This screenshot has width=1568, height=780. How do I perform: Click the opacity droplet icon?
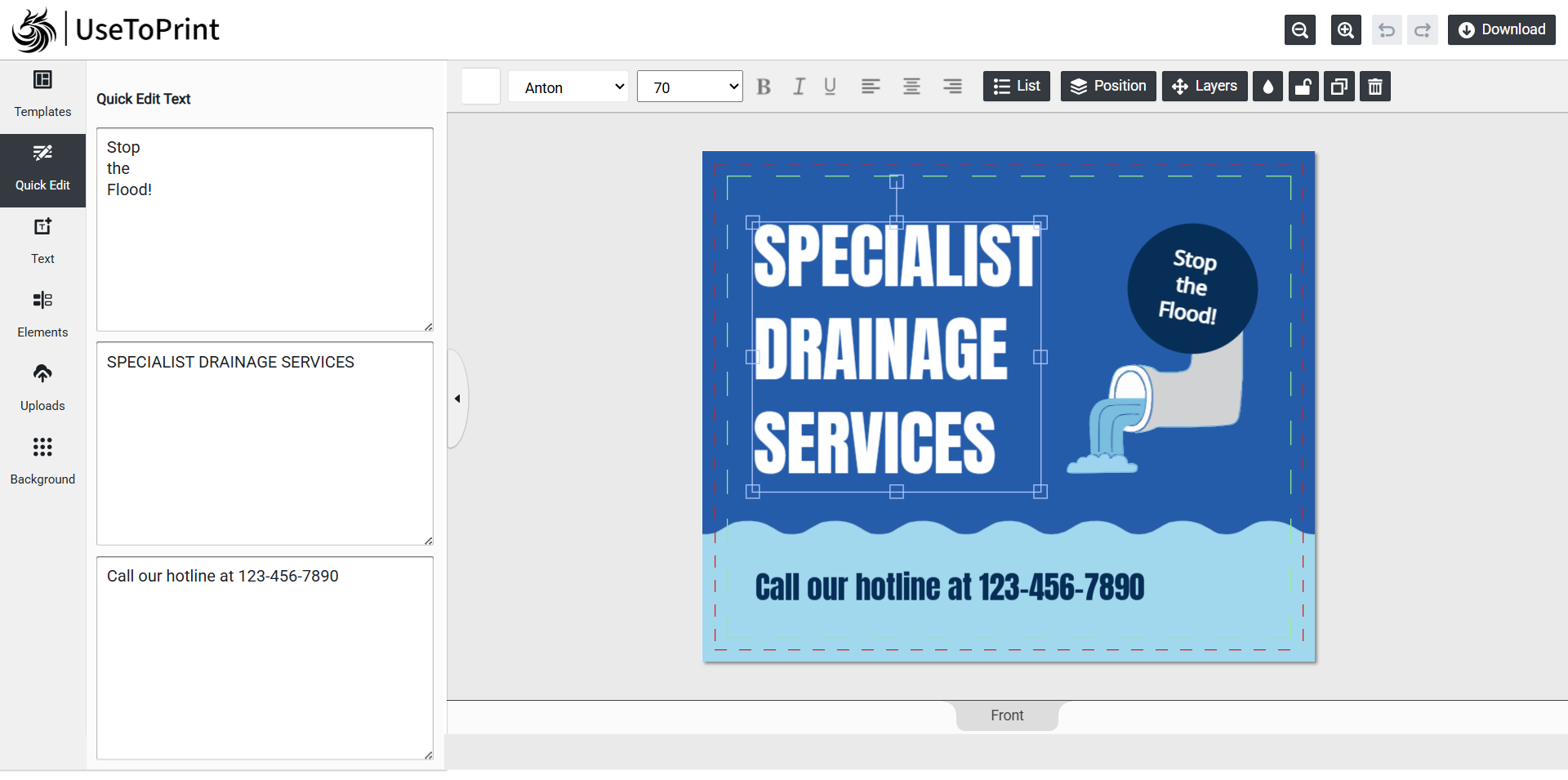point(1267,87)
